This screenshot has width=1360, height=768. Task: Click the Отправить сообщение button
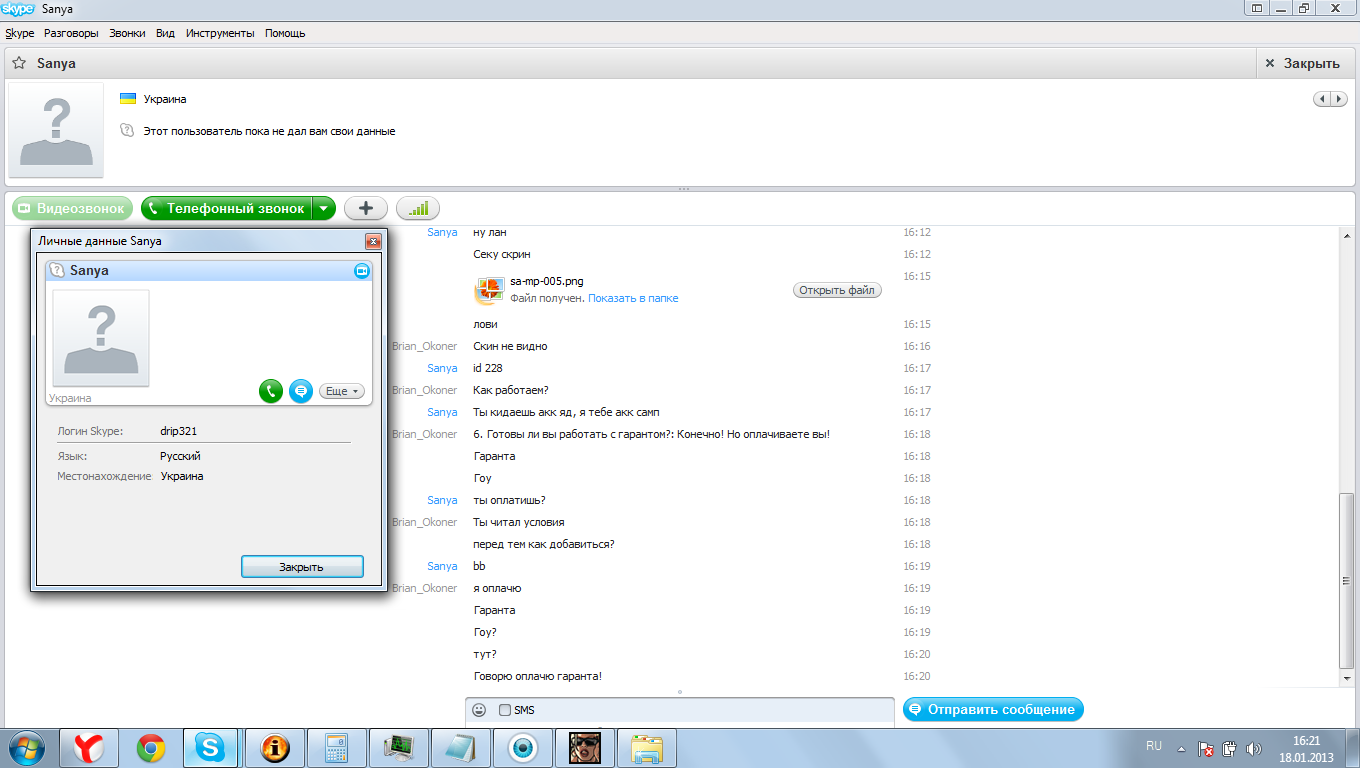coord(993,709)
